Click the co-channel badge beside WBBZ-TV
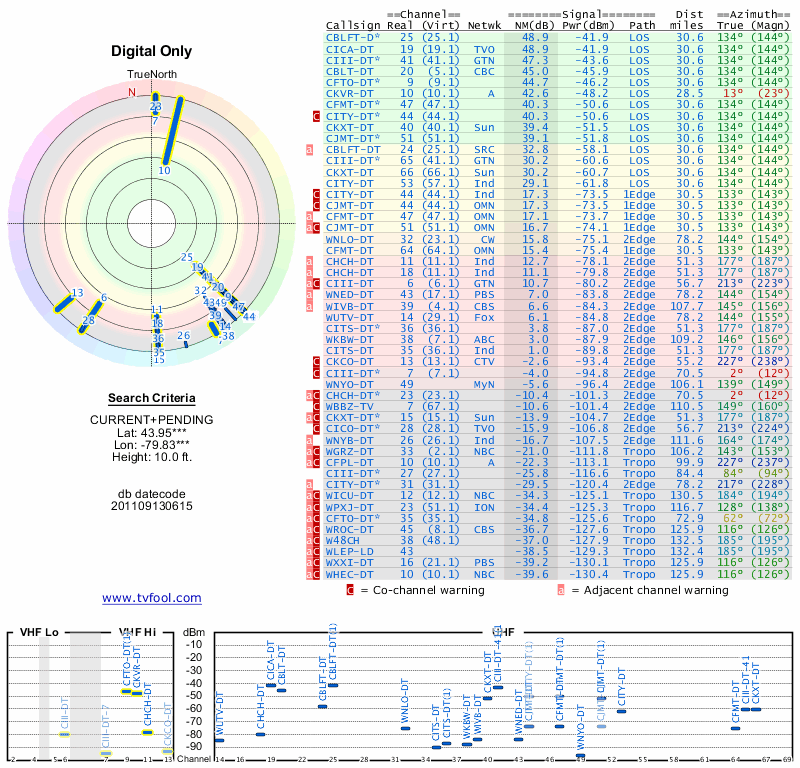Viewport: 800px width, 768px height. point(316,407)
